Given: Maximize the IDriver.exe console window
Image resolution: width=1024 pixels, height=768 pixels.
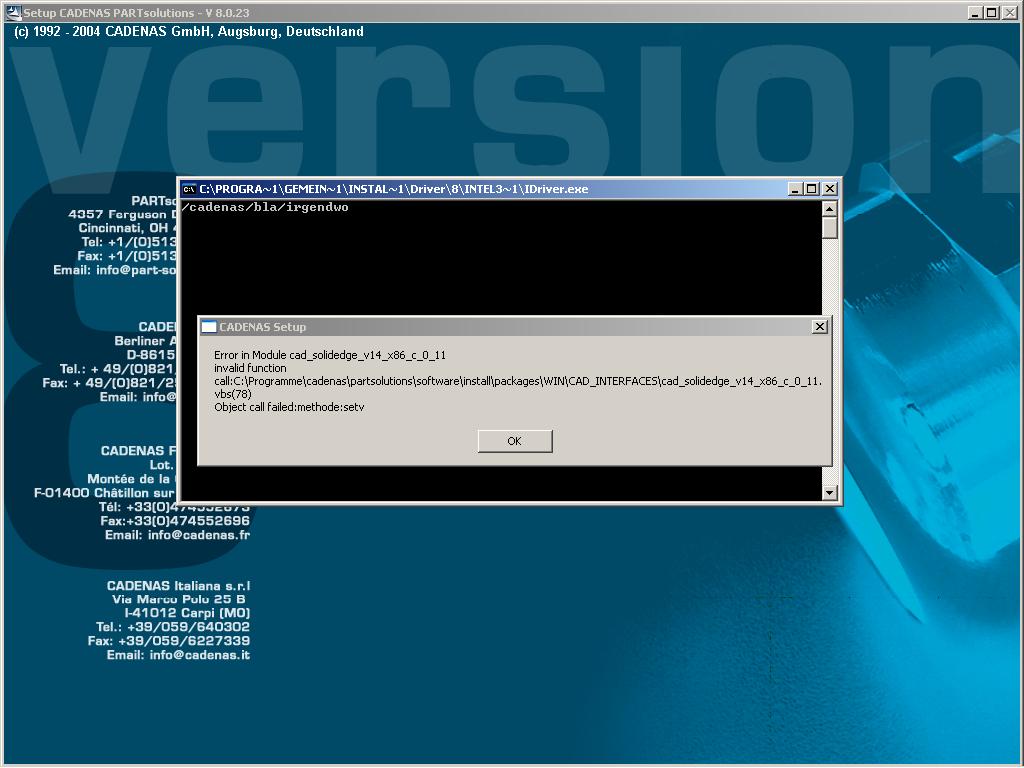Looking at the screenshot, I should point(811,189).
